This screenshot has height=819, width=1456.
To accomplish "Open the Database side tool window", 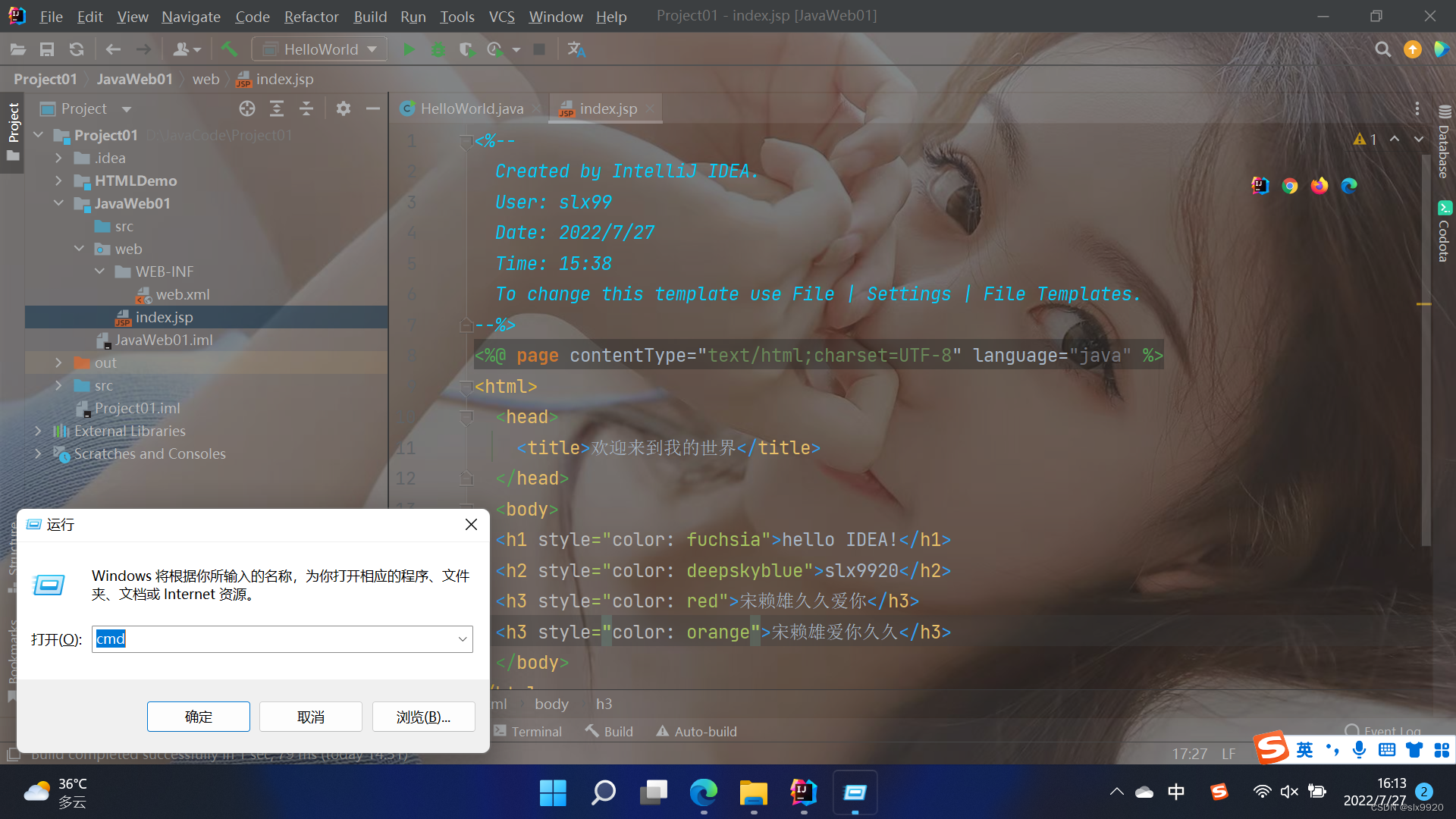I will [x=1444, y=142].
